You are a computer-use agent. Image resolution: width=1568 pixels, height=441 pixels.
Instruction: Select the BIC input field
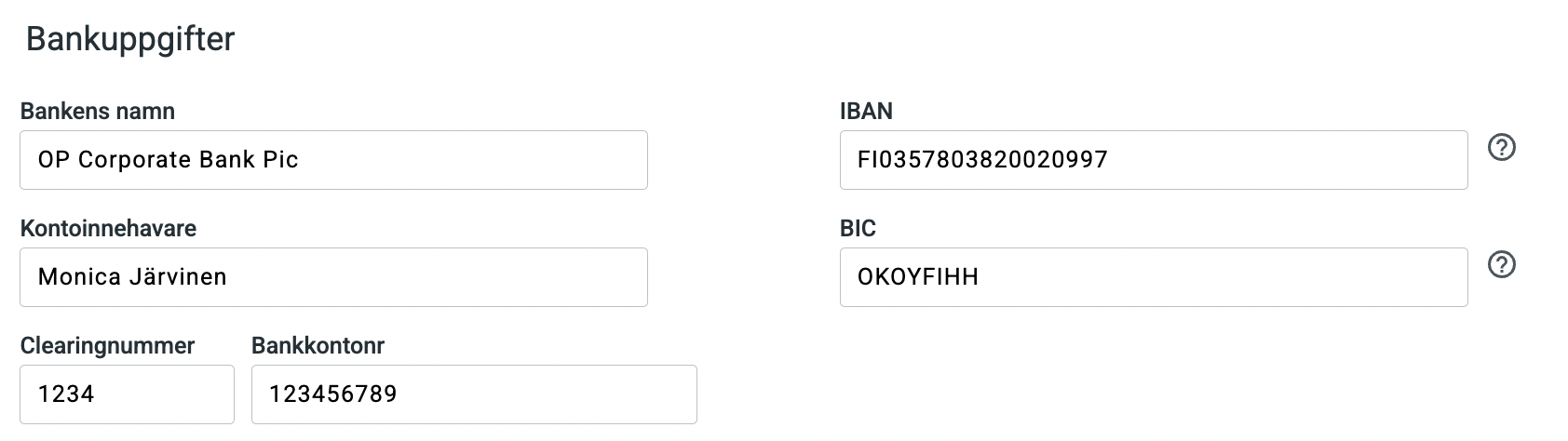(x=1154, y=277)
